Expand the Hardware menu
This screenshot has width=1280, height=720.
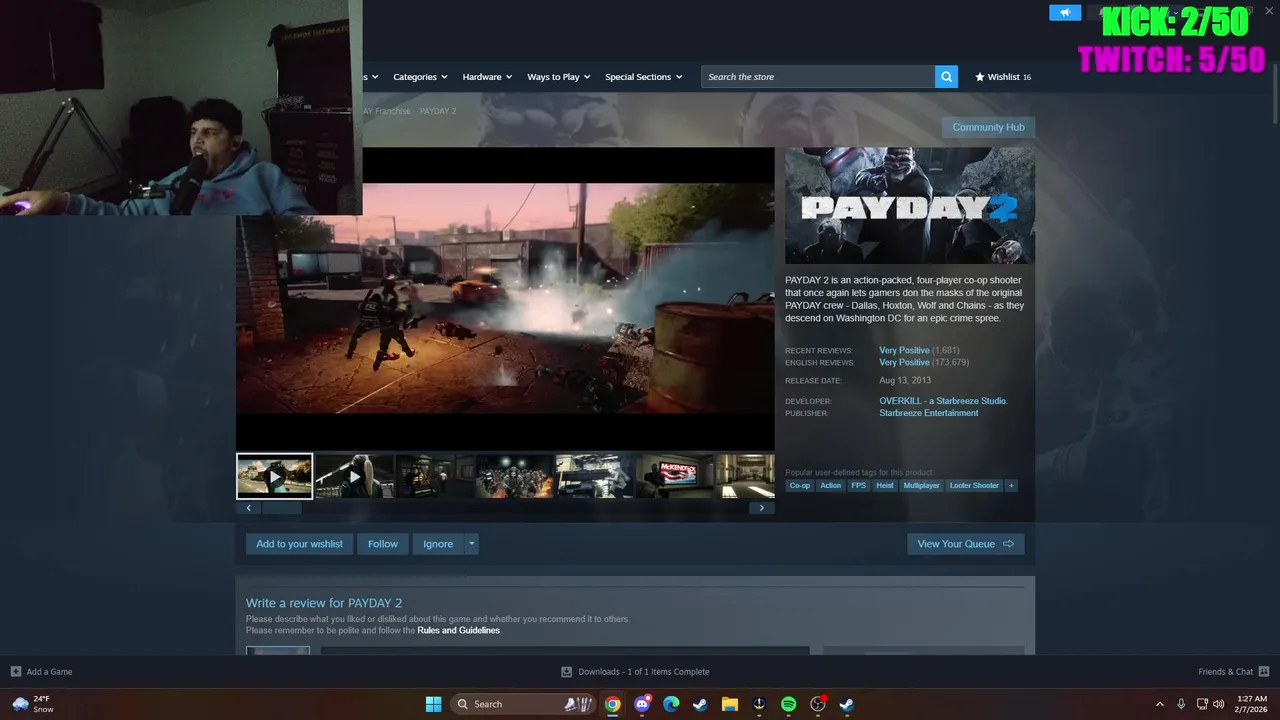coord(487,77)
